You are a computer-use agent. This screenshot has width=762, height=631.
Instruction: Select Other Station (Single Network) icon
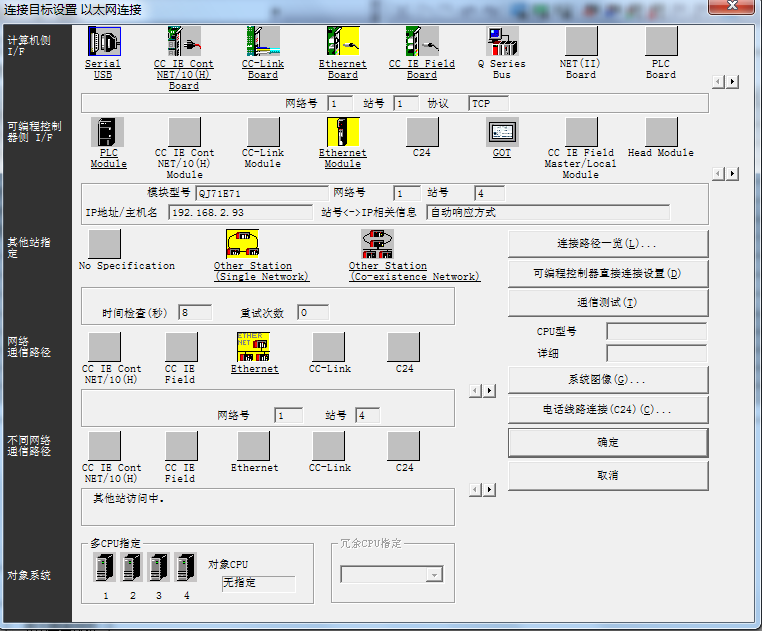[243, 244]
